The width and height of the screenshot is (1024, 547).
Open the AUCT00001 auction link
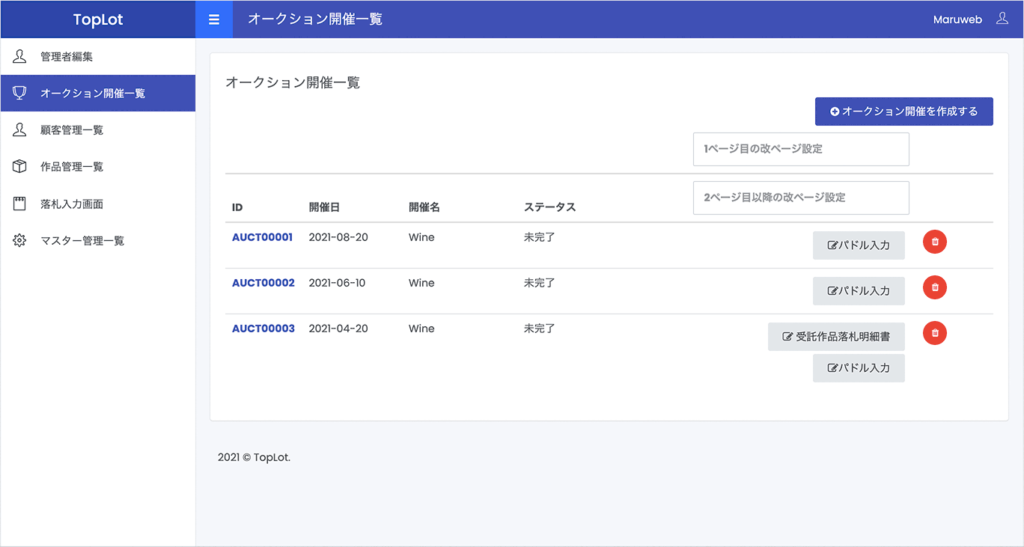(263, 238)
